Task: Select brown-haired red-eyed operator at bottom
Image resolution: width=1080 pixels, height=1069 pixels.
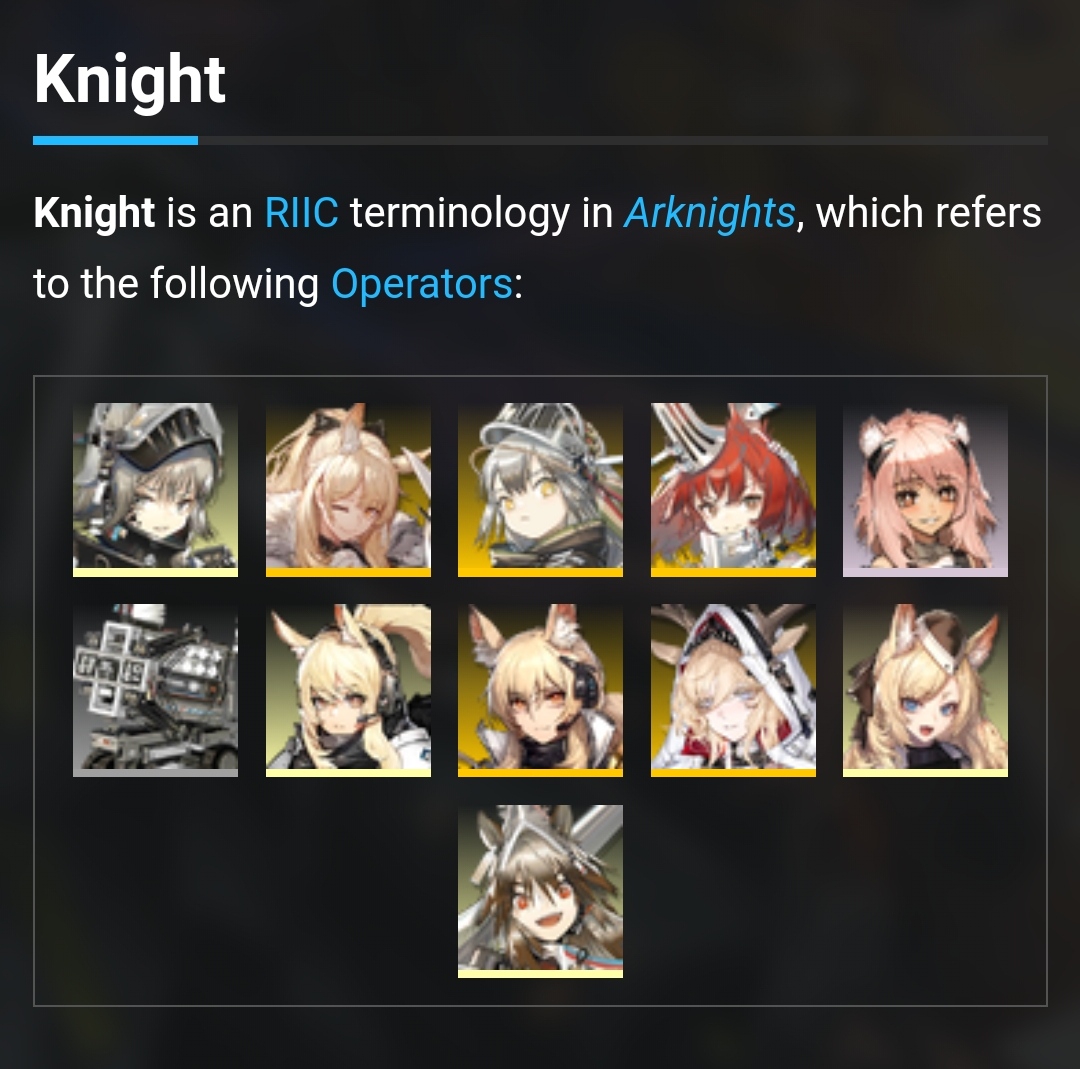Action: 540,891
